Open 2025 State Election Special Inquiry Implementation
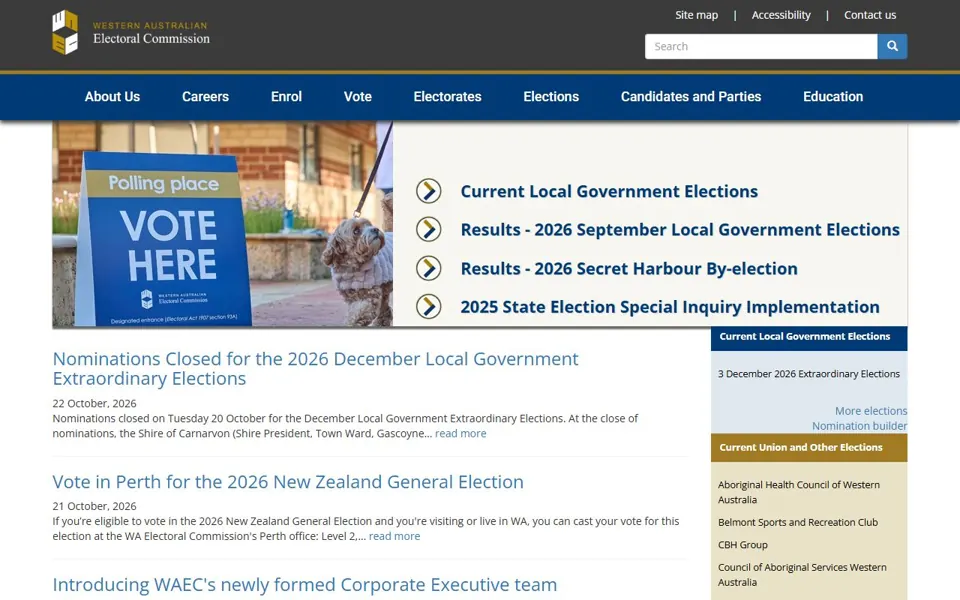This screenshot has height=600, width=960. click(x=670, y=307)
